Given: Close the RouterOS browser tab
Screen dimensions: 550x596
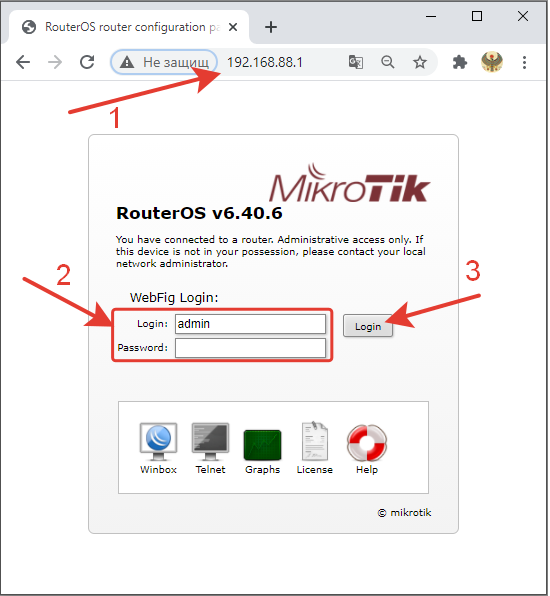Looking at the screenshot, I should (233, 27).
